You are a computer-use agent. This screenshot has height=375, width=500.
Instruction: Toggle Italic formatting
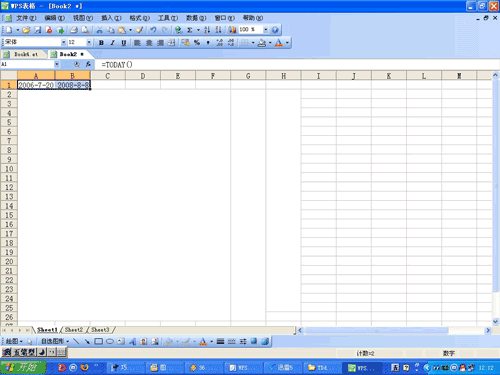pos(112,42)
